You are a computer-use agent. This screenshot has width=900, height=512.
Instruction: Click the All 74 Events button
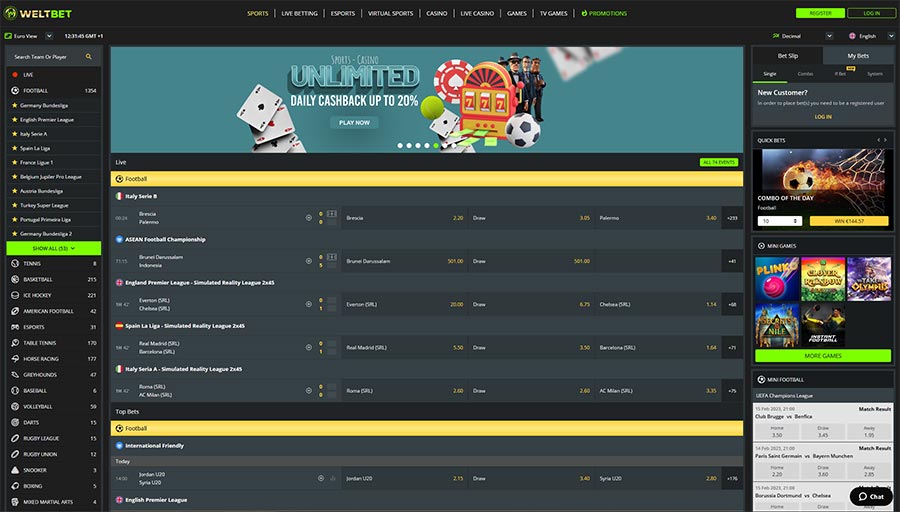click(x=719, y=162)
